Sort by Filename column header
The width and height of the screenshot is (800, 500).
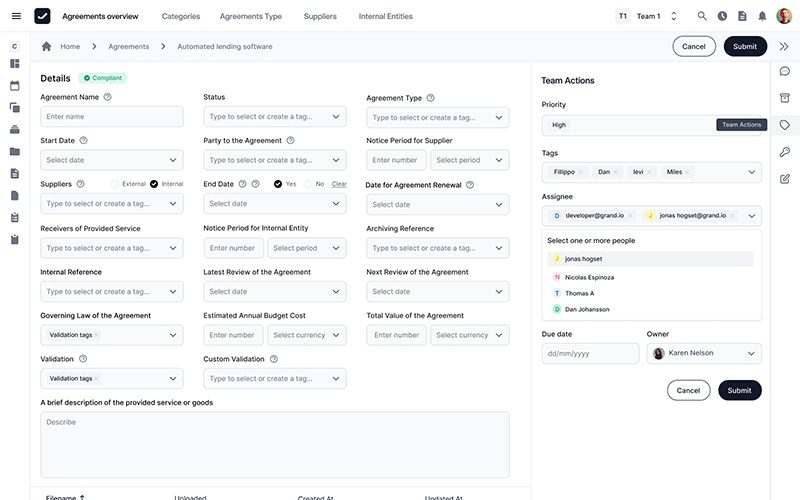point(65,497)
